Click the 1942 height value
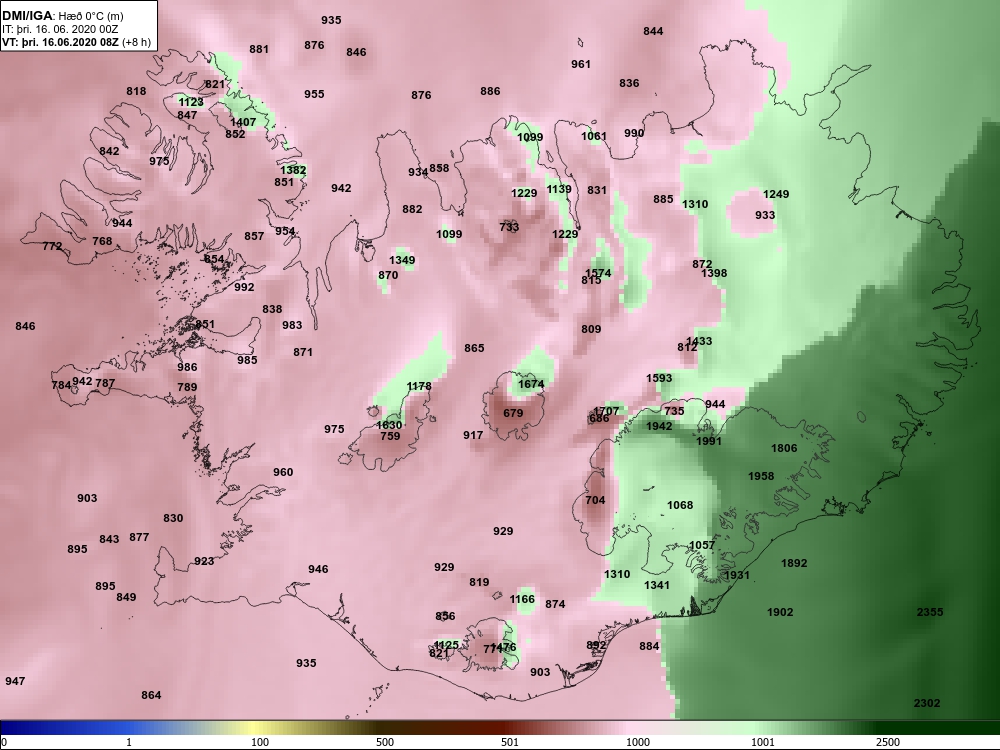Image resolution: width=1000 pixels, height=750 pixels. tap(659, 425)
